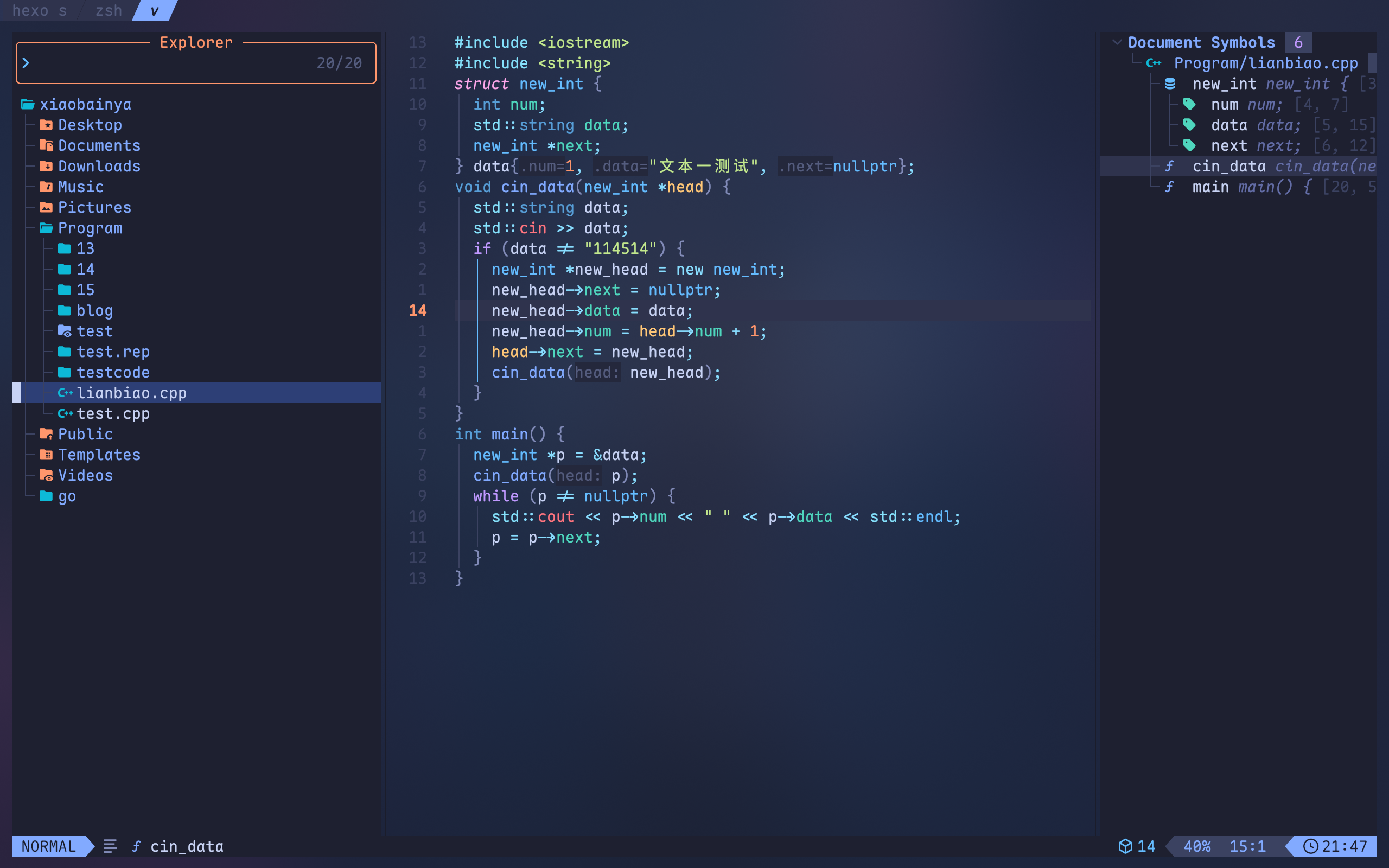The height and width of the screenshot is (868, 1389).
Task: Click the Pictures folder icon
Action: (x=46, y=208)
